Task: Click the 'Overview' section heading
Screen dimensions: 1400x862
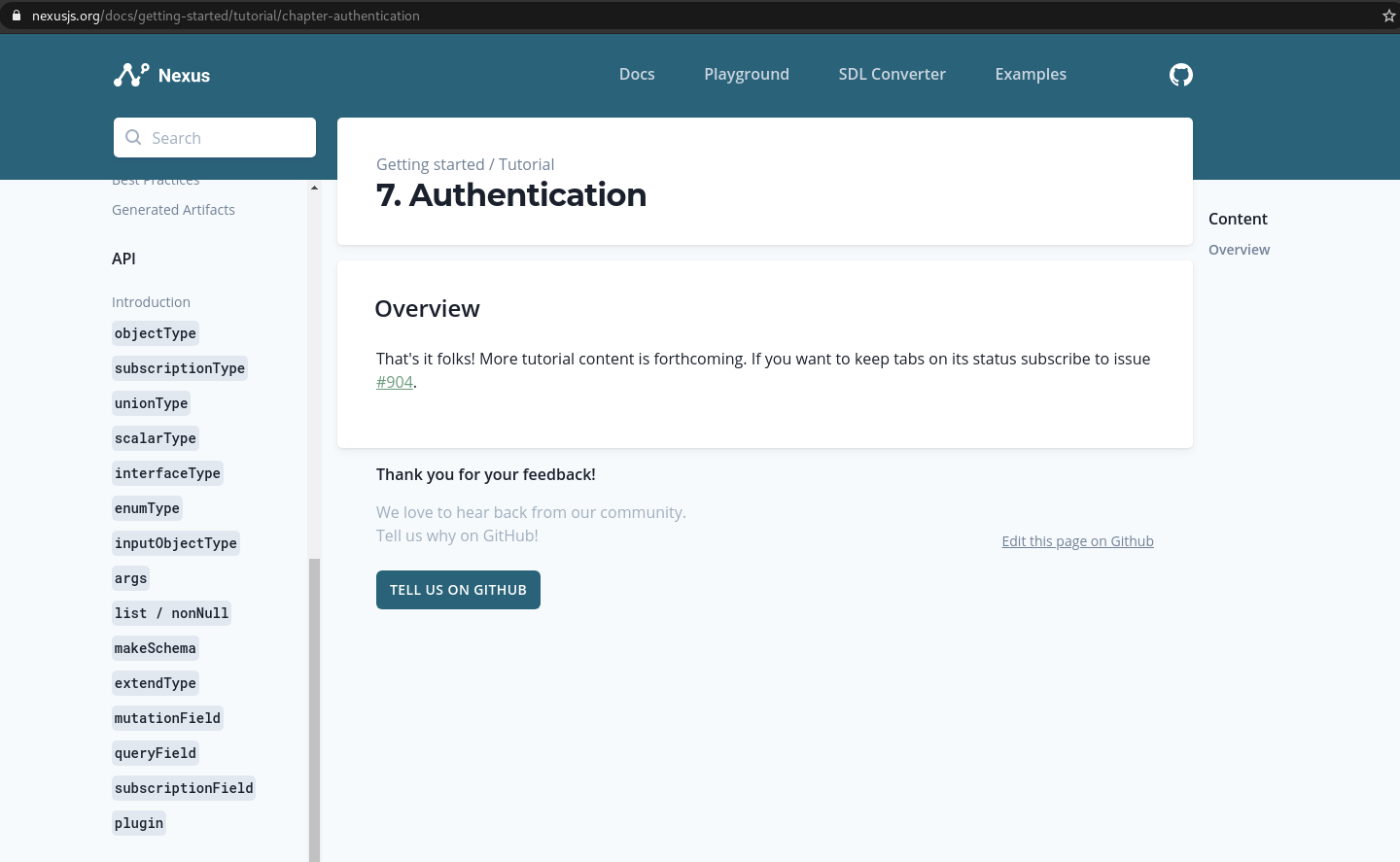Action: point(428,308)
